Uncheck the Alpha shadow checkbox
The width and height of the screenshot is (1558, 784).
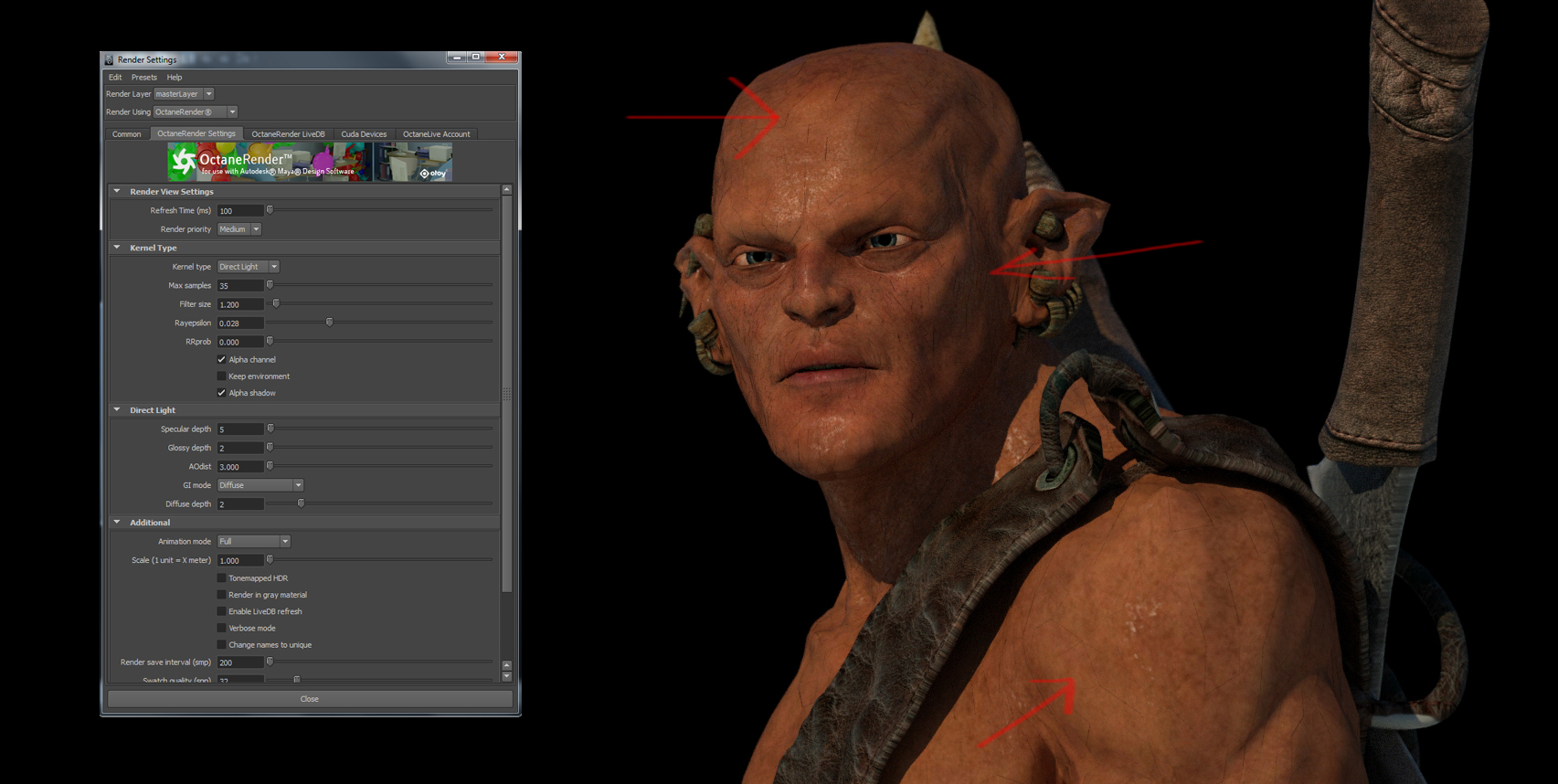221,393
